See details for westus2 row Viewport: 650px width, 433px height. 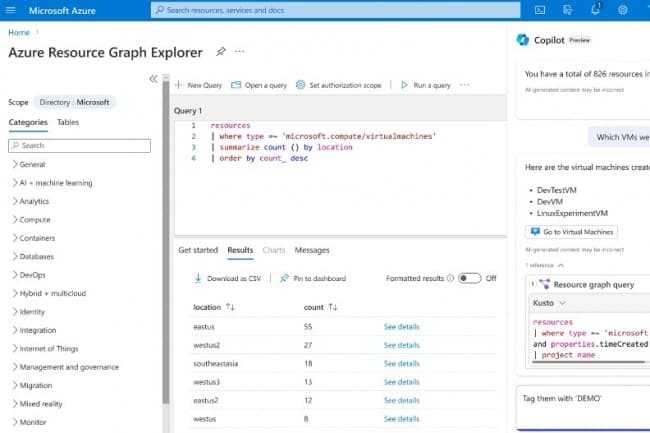pos(401,345)
